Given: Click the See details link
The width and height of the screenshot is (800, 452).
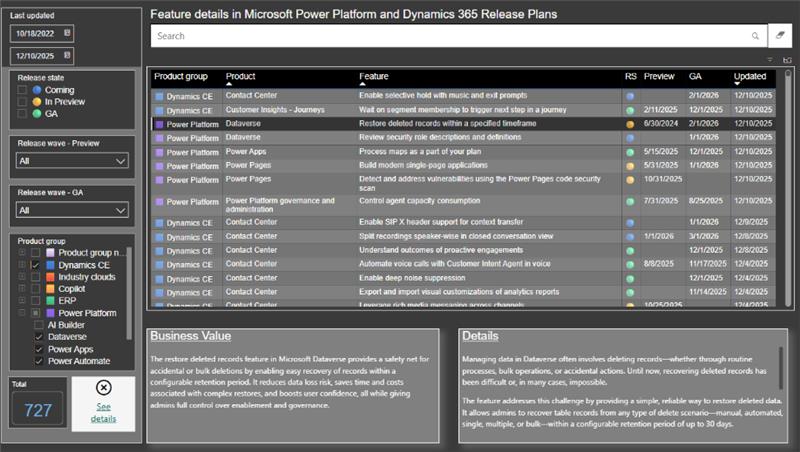Looking at the screenshot, I should coord(104,412).
